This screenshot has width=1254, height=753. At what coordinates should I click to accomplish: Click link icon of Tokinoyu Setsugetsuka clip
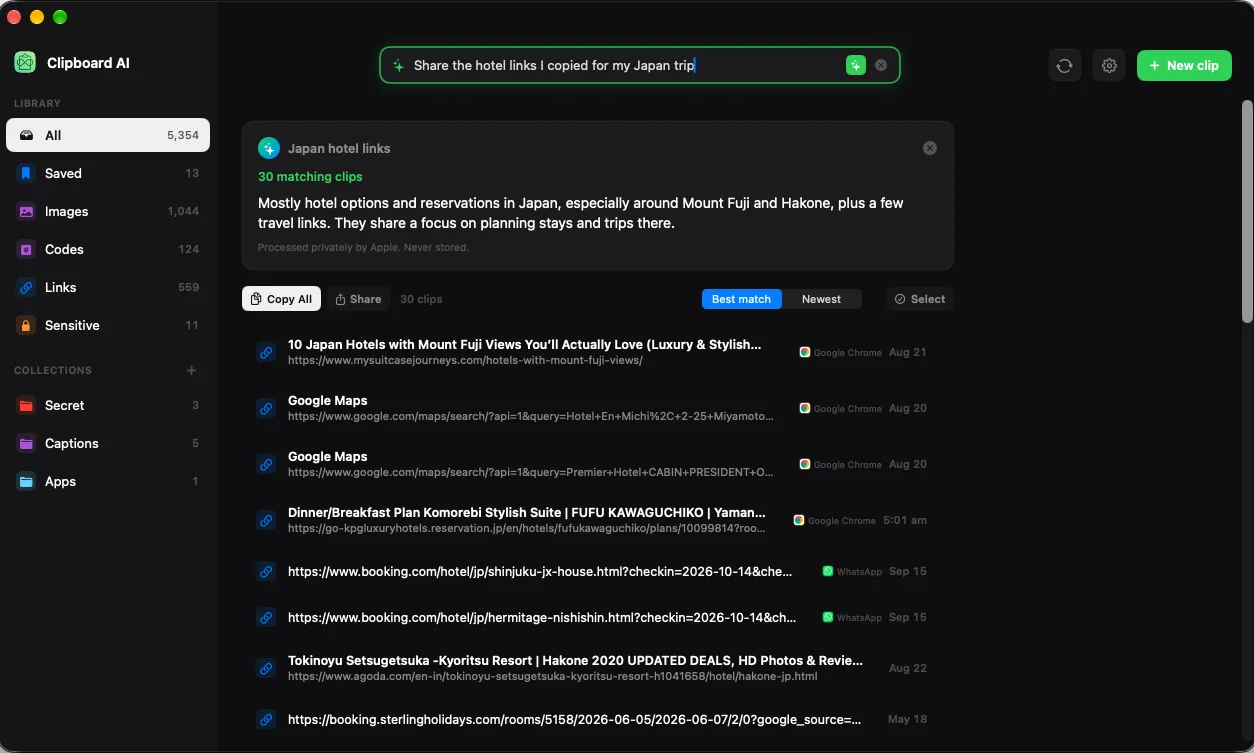[x=266, y=668]
